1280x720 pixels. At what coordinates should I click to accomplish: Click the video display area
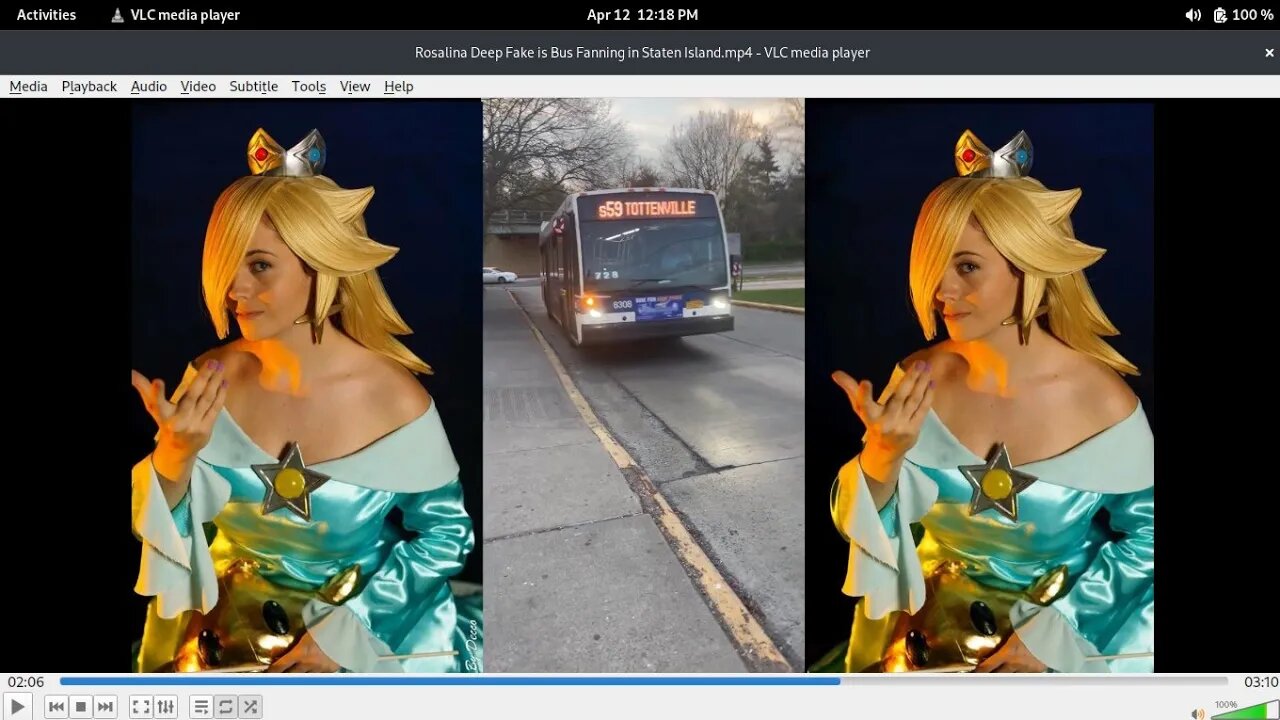[x=642, y=385]
